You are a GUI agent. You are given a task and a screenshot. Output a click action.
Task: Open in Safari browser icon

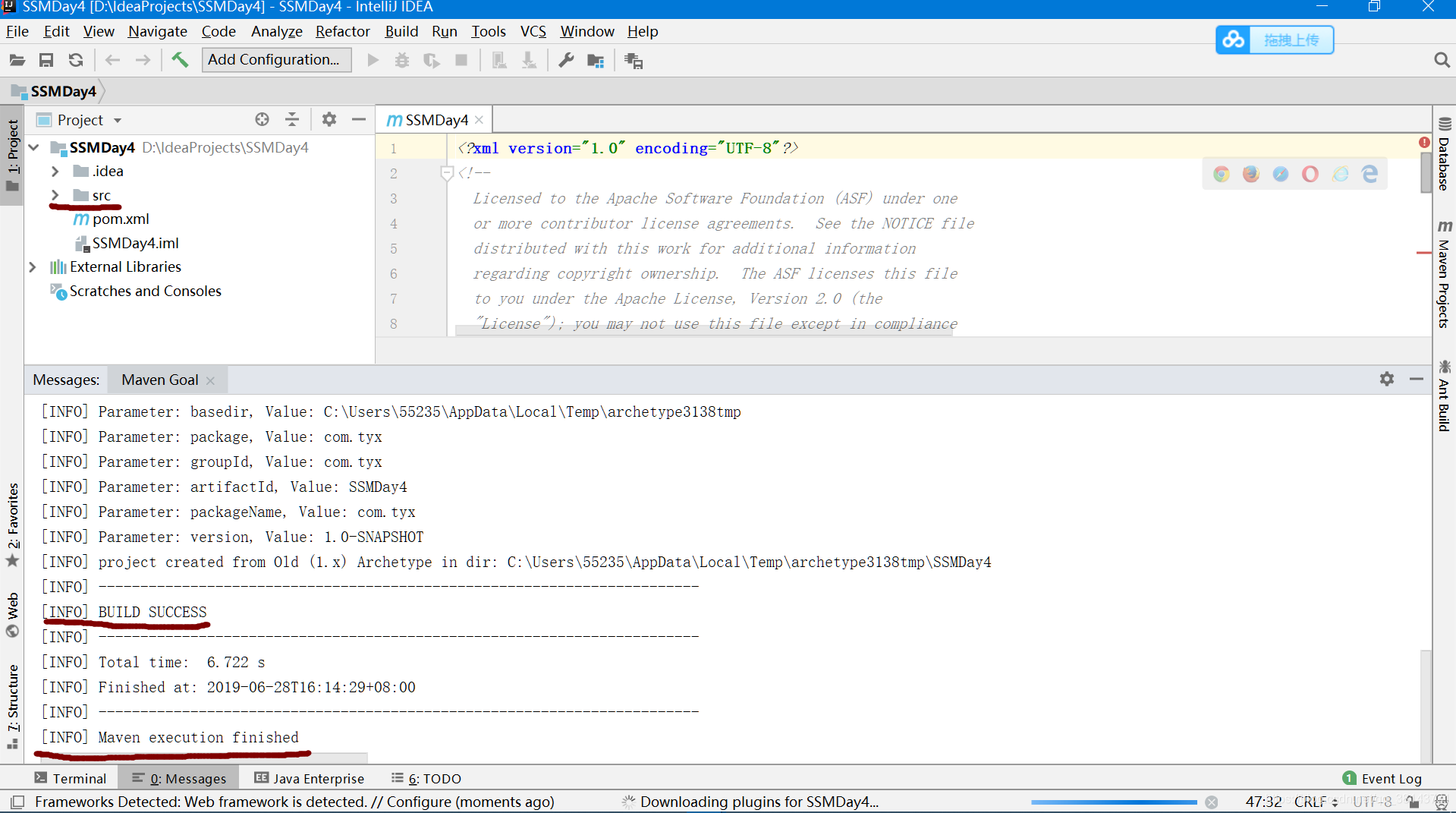[1281, 174]
